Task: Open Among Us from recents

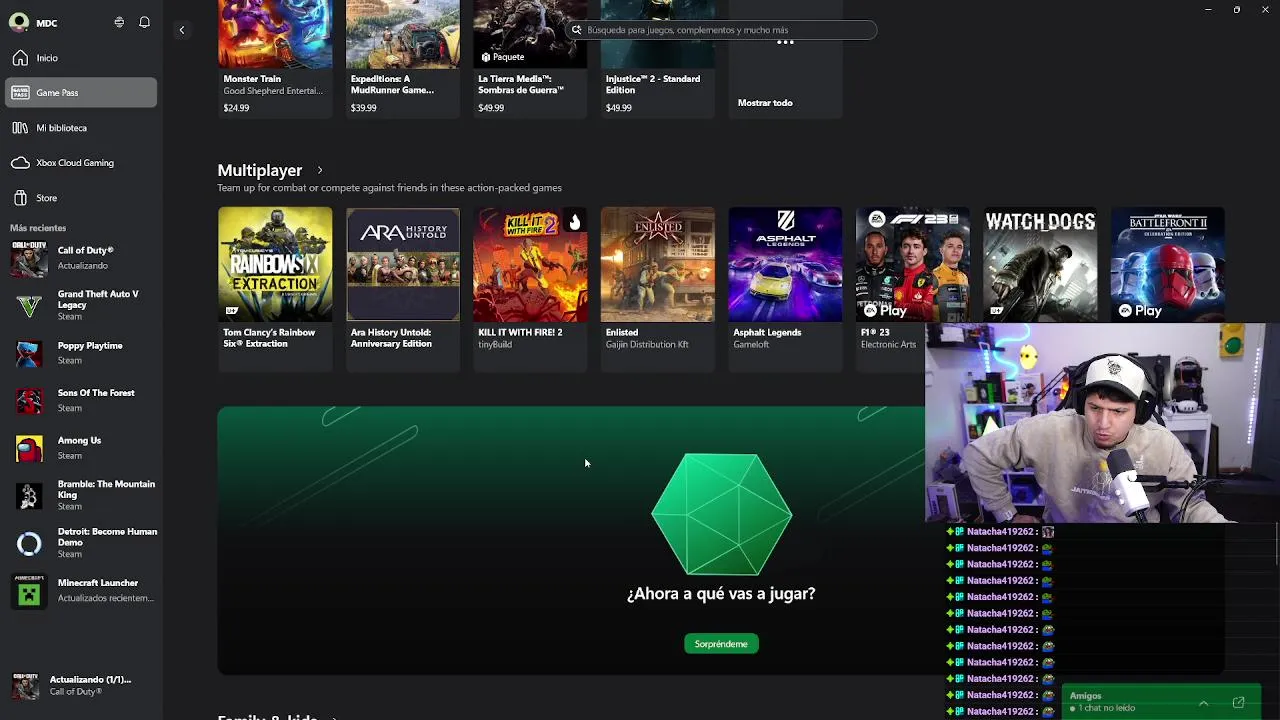Action: coord(81,448)
